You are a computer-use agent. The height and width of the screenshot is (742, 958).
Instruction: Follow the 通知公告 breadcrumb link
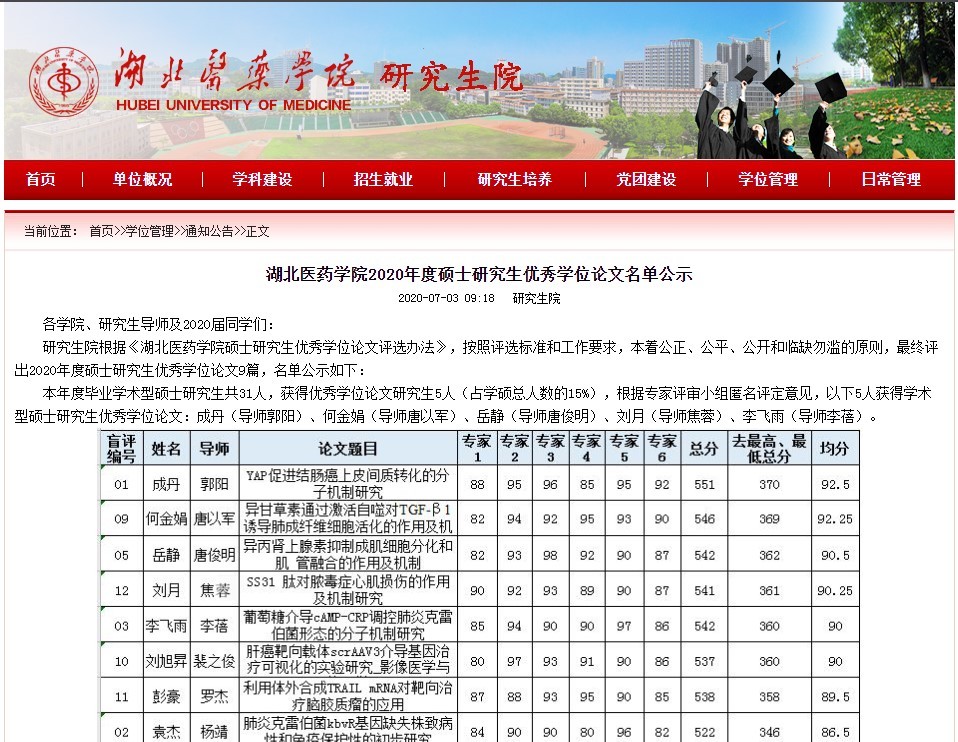(x=209, y=231)
